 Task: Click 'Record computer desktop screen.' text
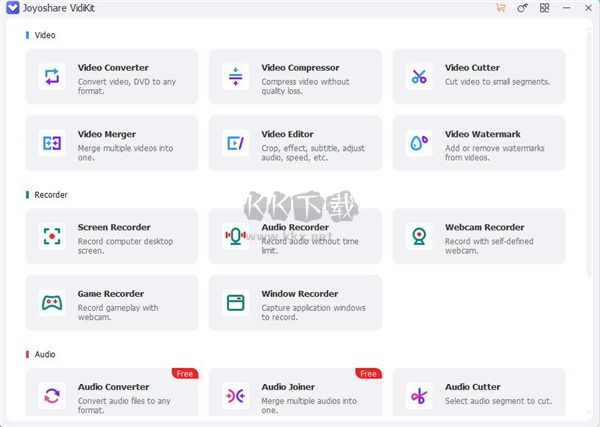tap(125, 246)
